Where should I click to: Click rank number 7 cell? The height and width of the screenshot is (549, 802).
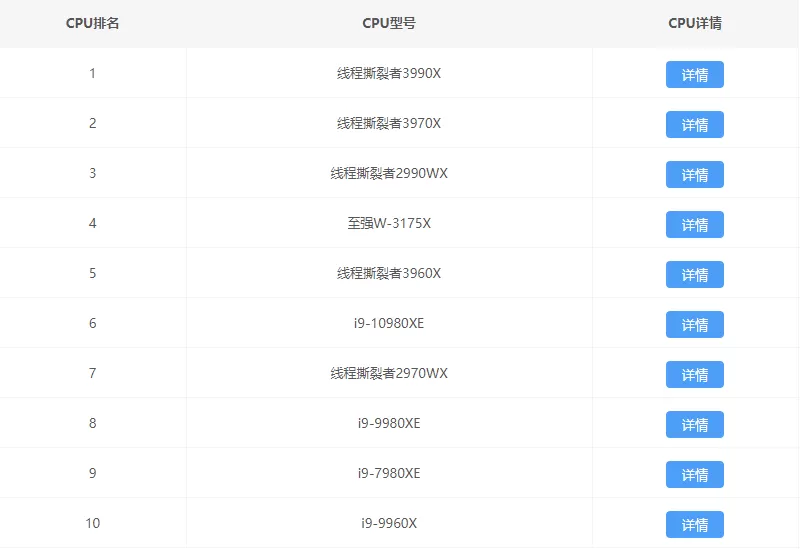[93, 373]
